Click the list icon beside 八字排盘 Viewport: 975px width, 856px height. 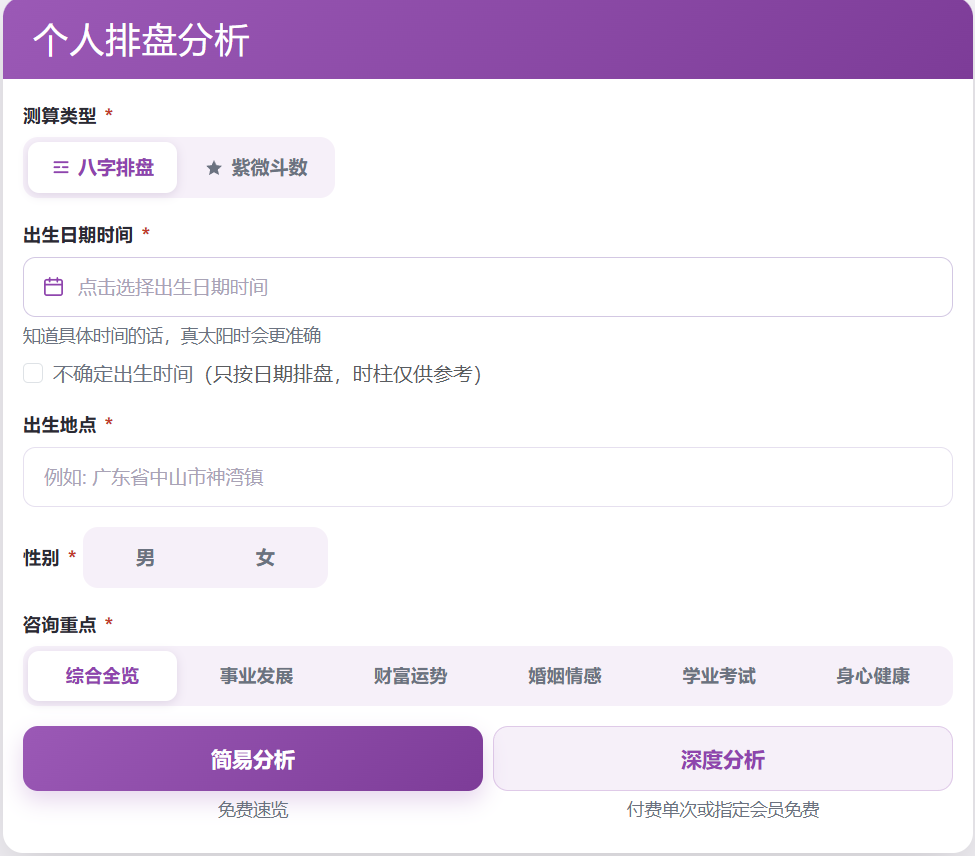click(x=61, y=167)
